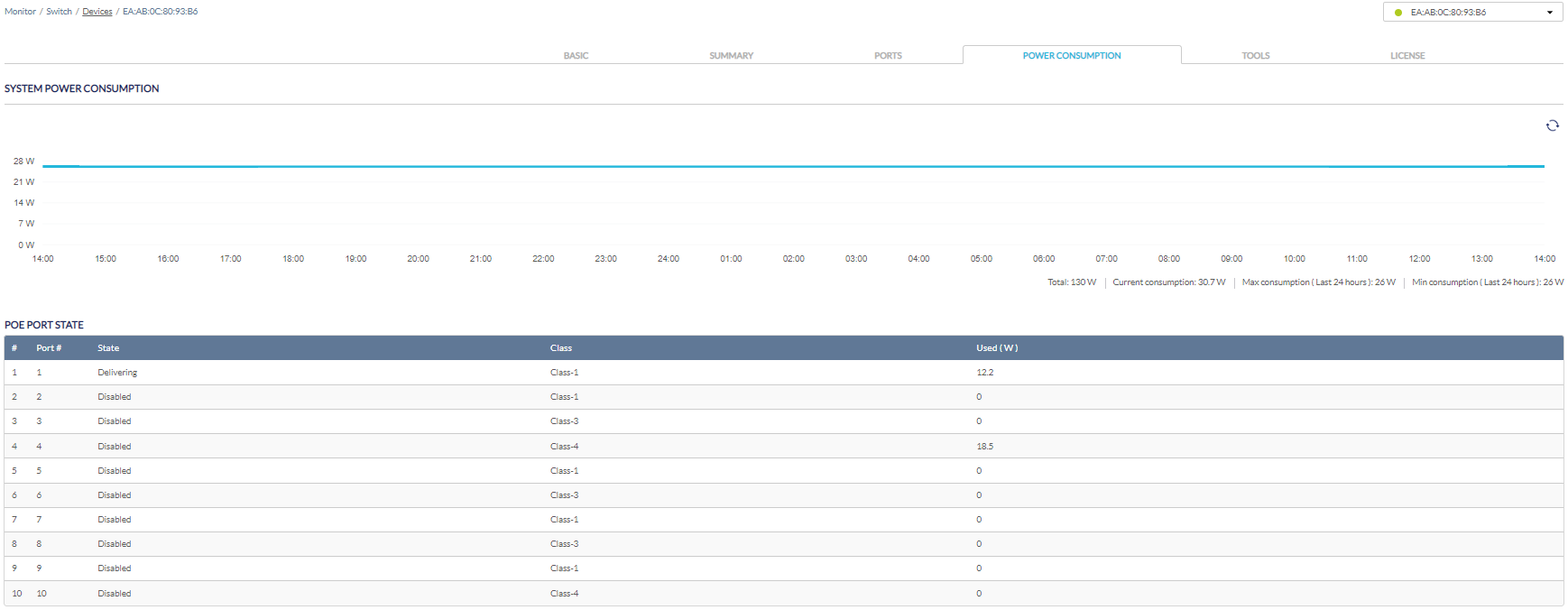Click the Monitor breadcrumb item
Image resolution: width=1568 pixels, height=610 pixels.
20,12
